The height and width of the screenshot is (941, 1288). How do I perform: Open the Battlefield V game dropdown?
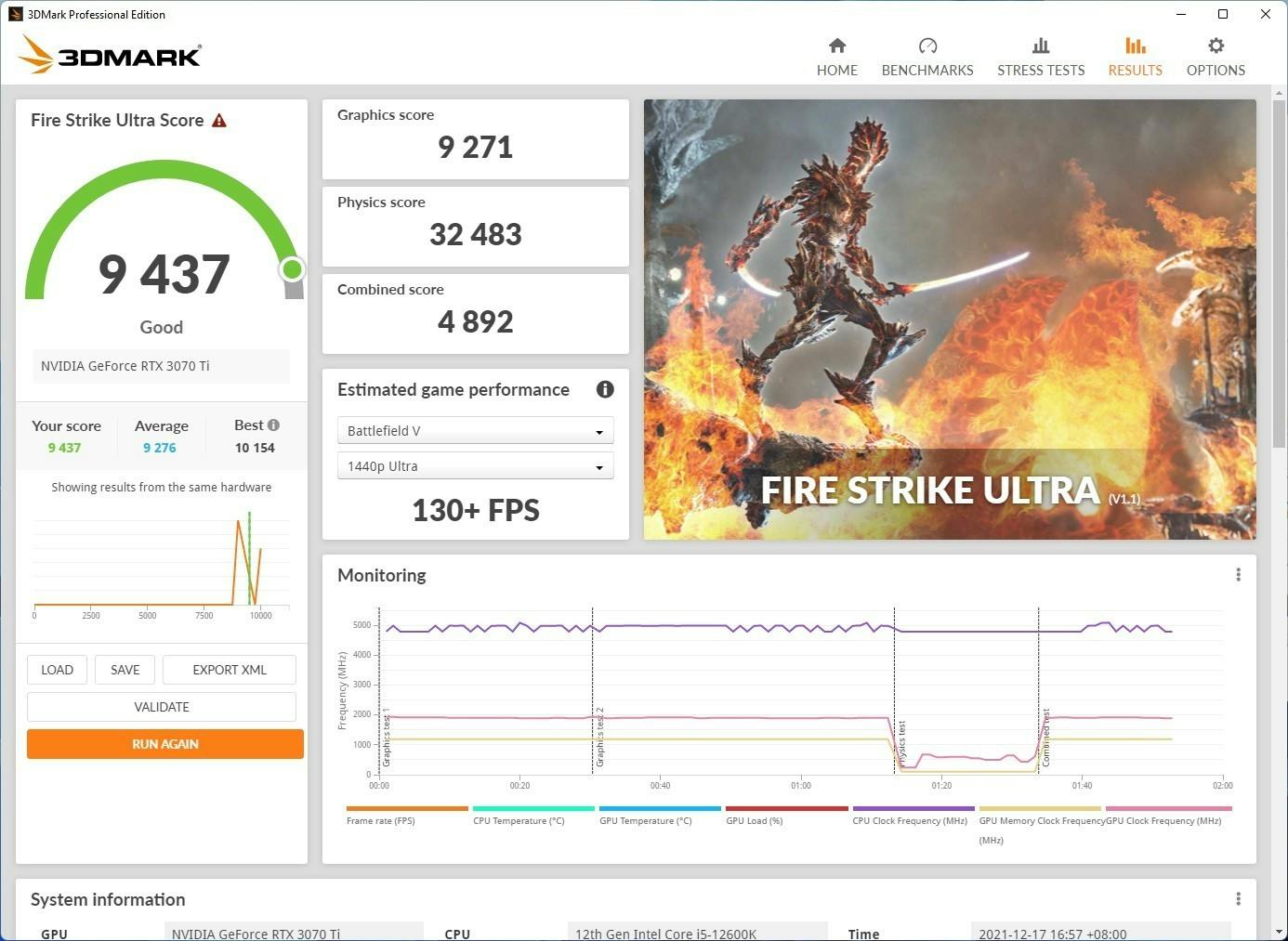click(x=475, y=431)
